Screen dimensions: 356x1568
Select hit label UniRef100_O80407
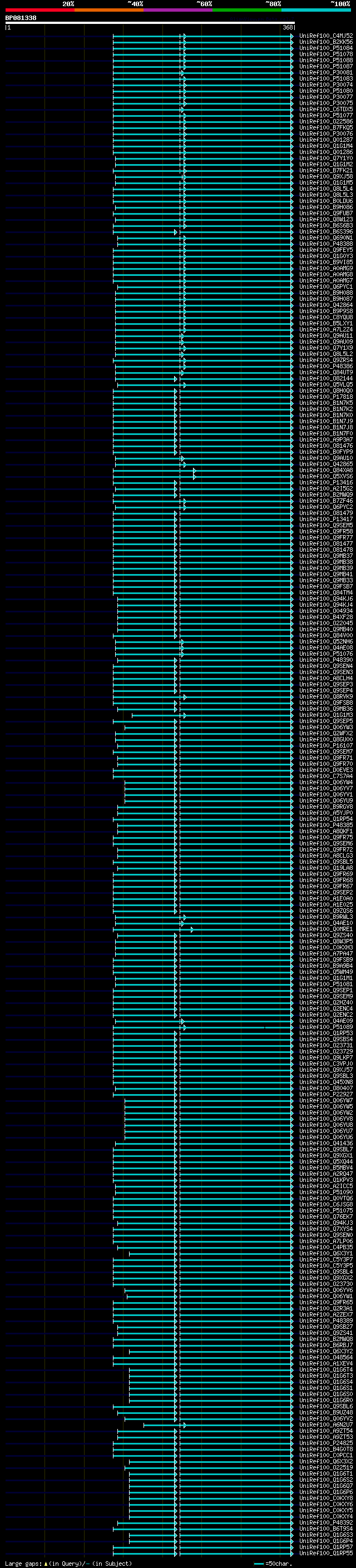point(326,1089)
